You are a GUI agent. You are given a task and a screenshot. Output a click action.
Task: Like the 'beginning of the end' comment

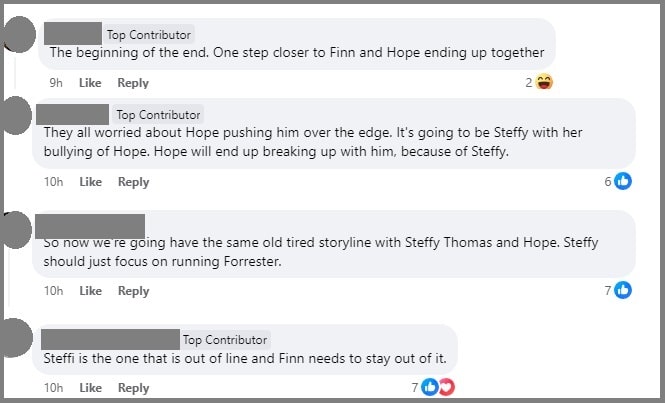90,83
